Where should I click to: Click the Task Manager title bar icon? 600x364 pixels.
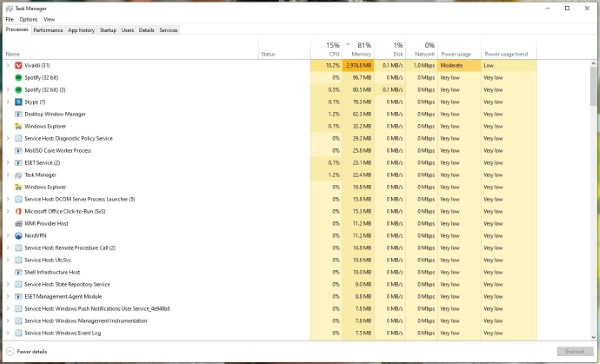9,8
